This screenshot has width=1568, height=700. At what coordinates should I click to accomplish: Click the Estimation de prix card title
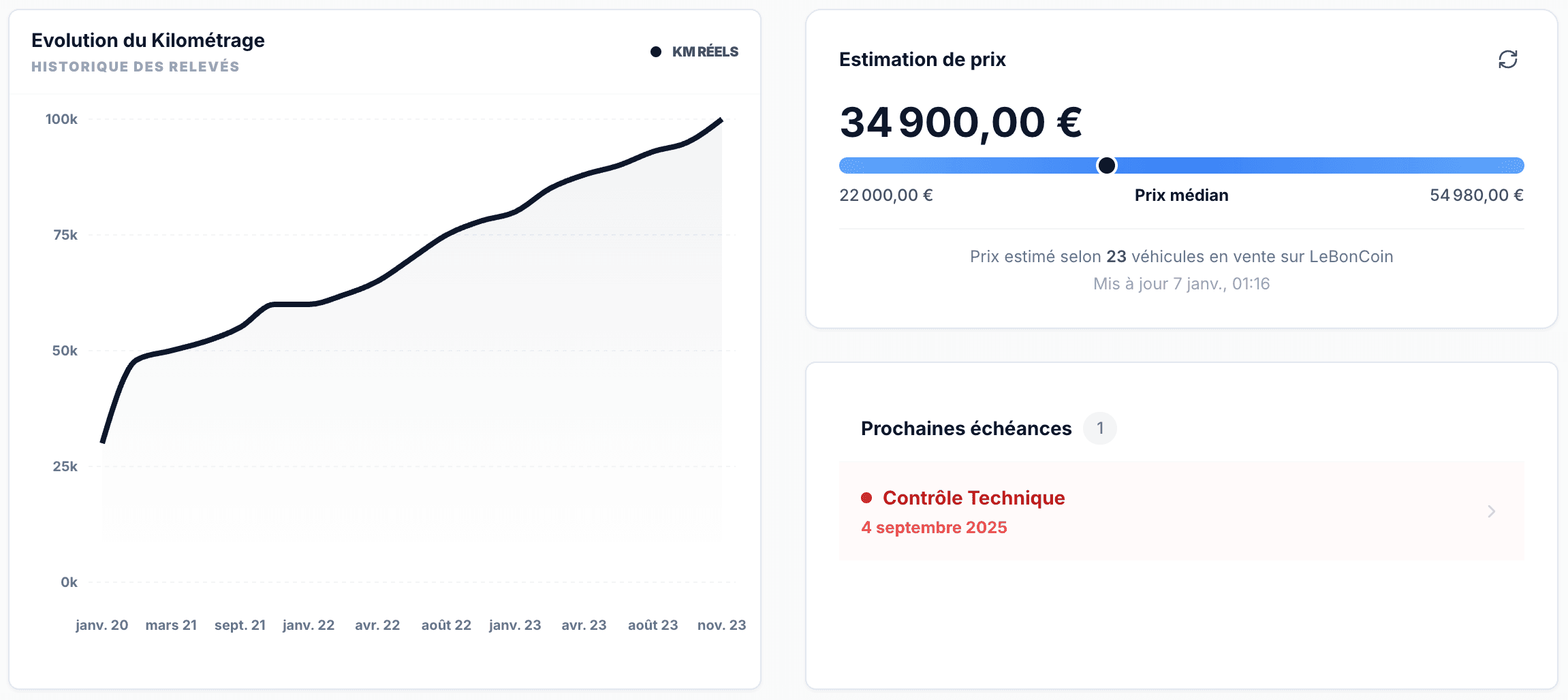[x=922, y=60]
